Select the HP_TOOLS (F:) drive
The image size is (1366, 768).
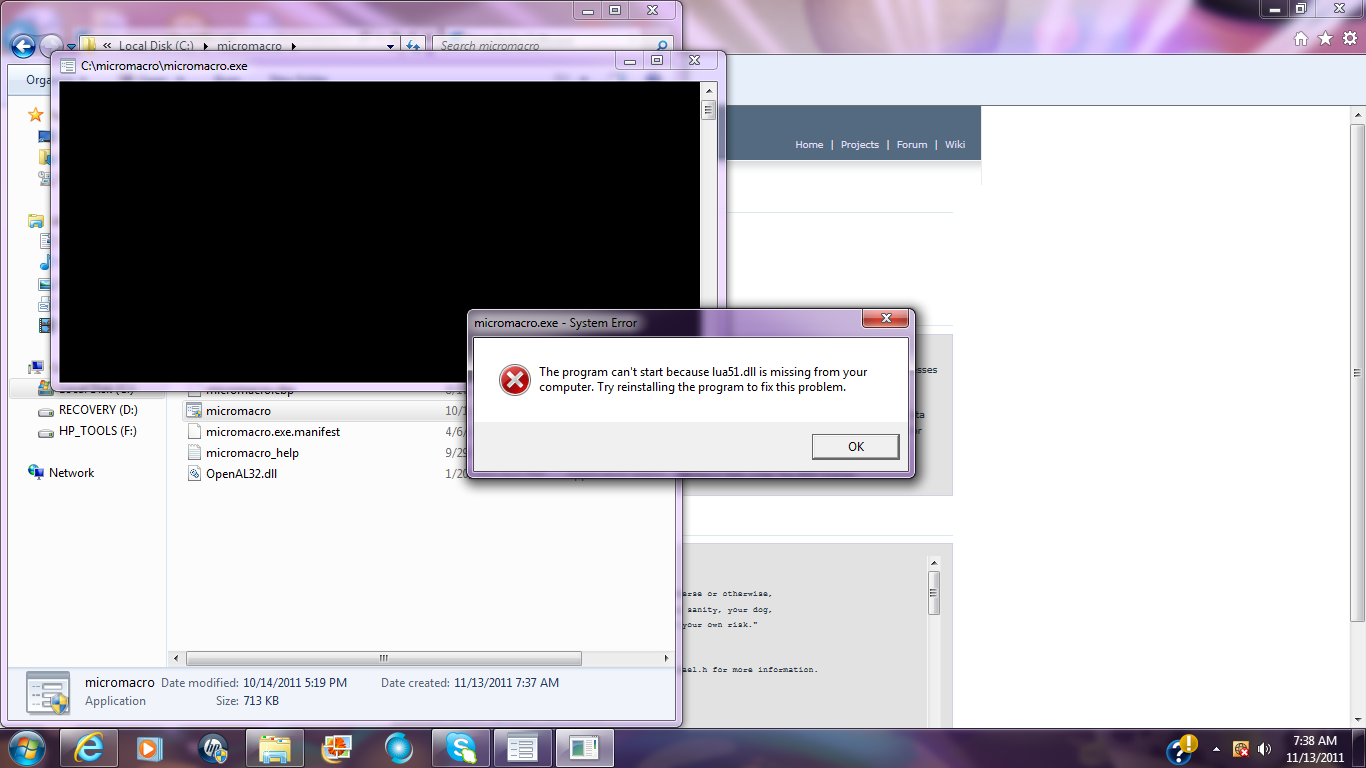point(97,431)
